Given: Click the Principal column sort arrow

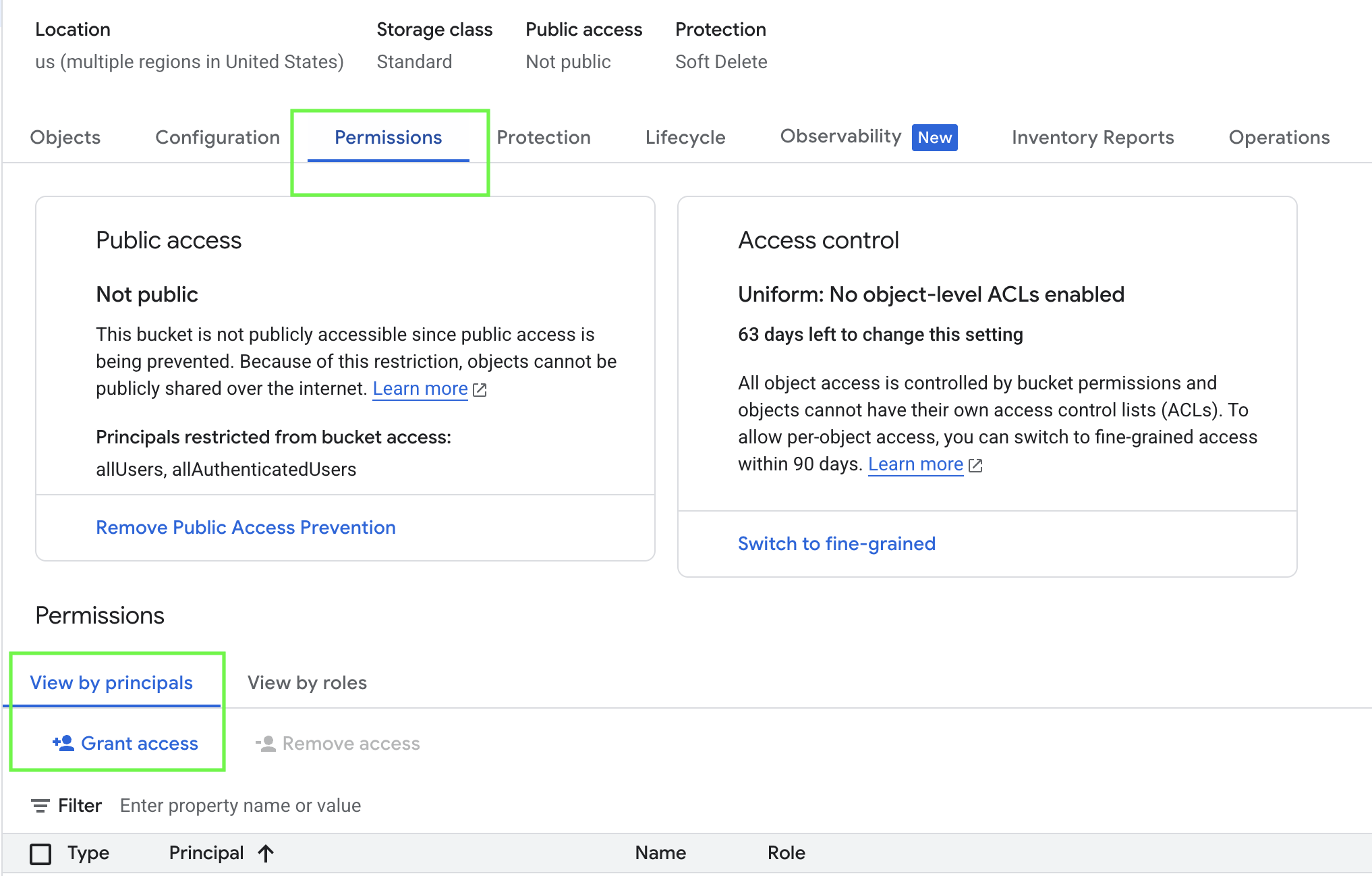Looking at the screenshot, I should pyautogui.click(x=266, y=853).
